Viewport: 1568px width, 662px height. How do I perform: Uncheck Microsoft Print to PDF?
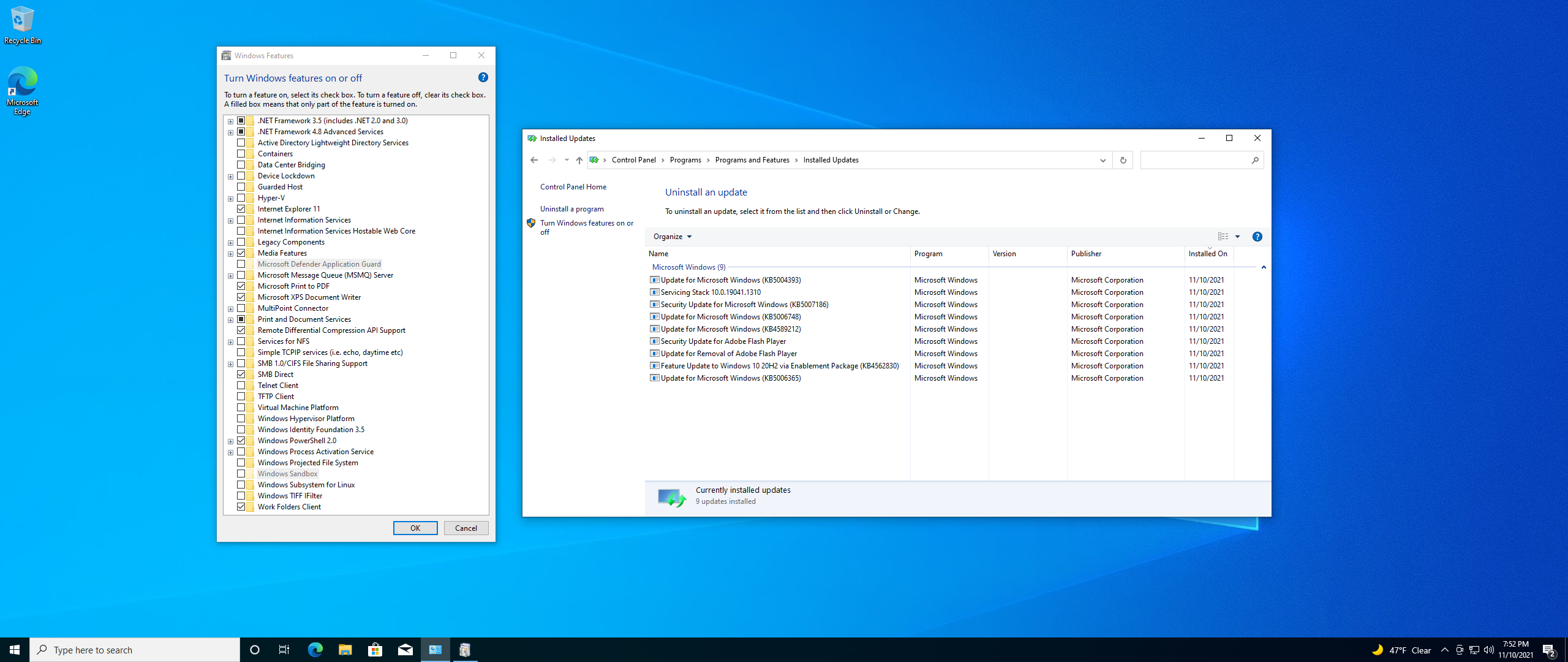coord(241,286)
